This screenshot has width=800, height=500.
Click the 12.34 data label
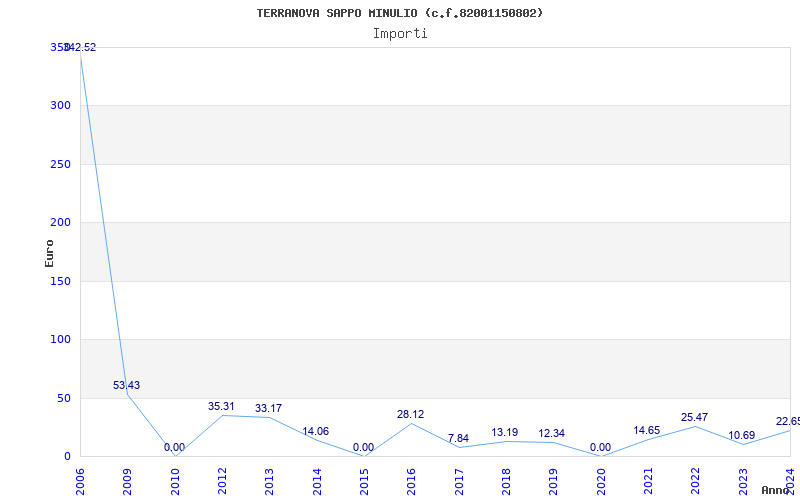(x=552, y=434)
